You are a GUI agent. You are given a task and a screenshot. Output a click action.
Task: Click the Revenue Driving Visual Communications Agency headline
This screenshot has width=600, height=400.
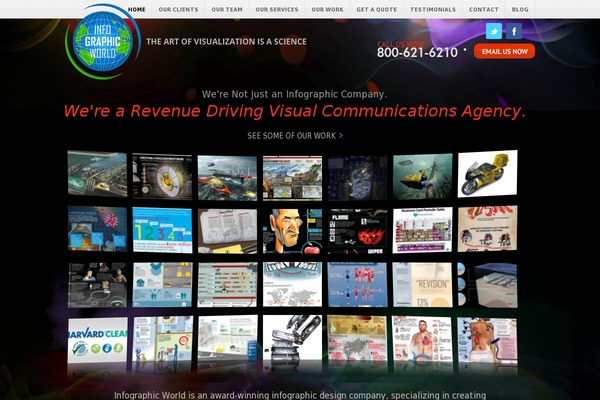coord(294,111)
